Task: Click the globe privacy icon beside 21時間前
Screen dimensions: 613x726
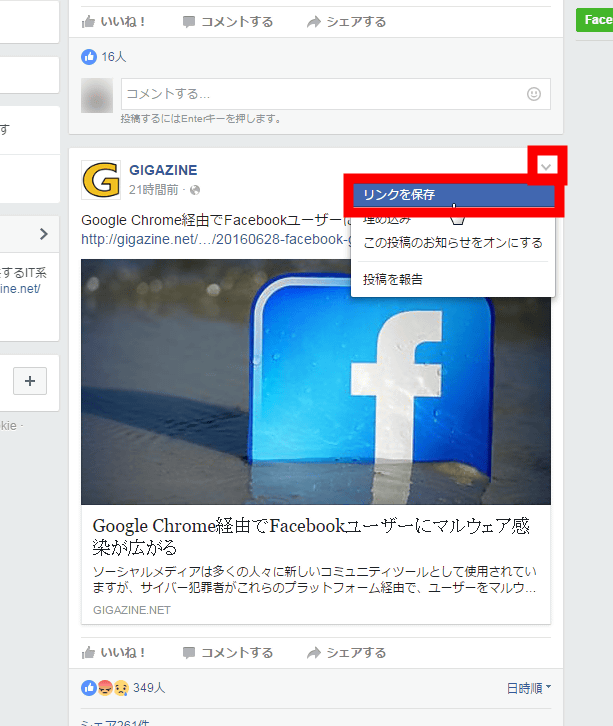Action: click(x=195, y=190)
